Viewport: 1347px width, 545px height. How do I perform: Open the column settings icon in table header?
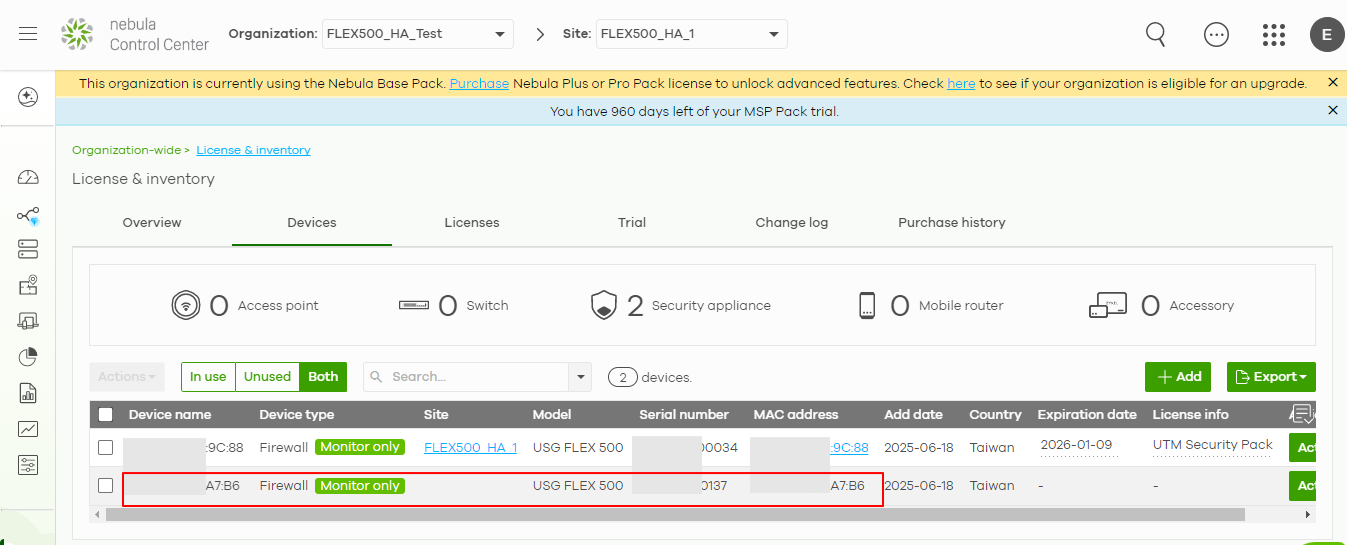[x=1303, y=414]
